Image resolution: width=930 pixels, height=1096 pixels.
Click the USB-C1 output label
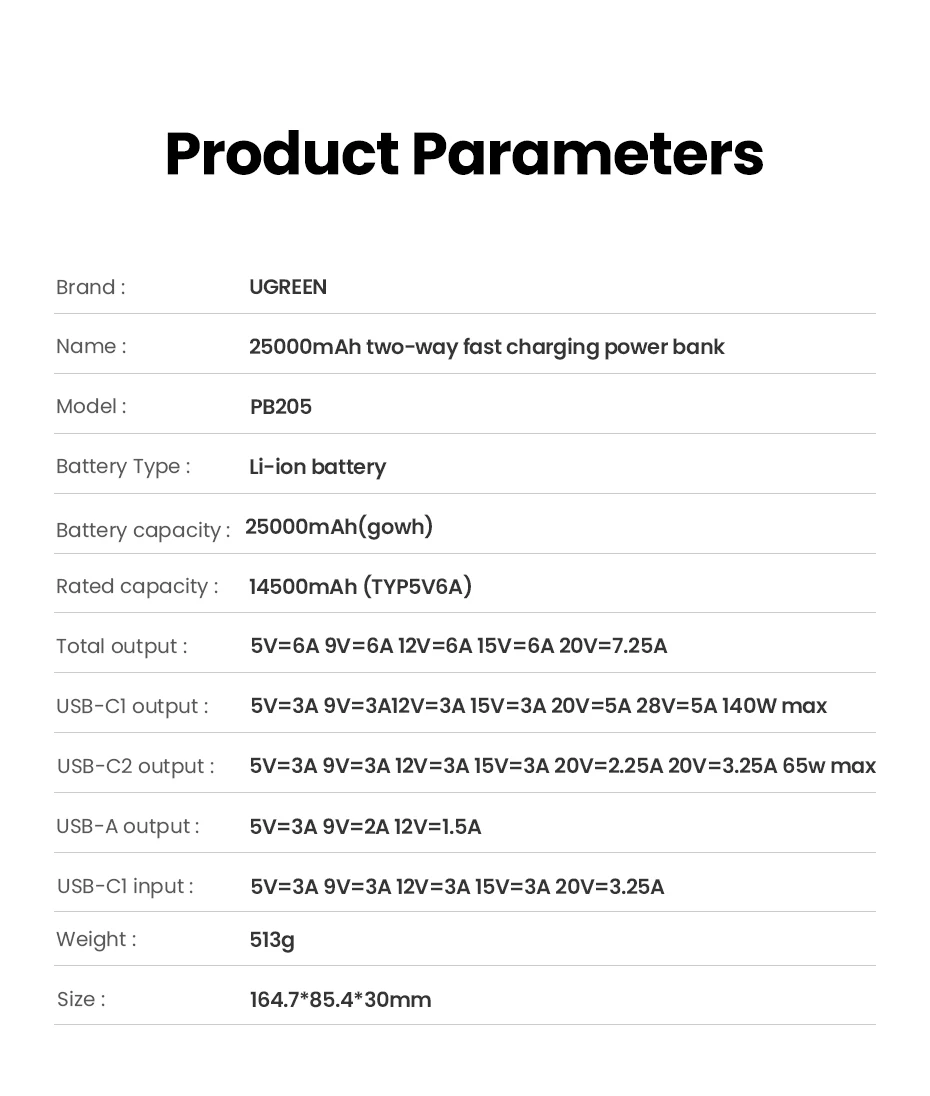pos(132,706)
